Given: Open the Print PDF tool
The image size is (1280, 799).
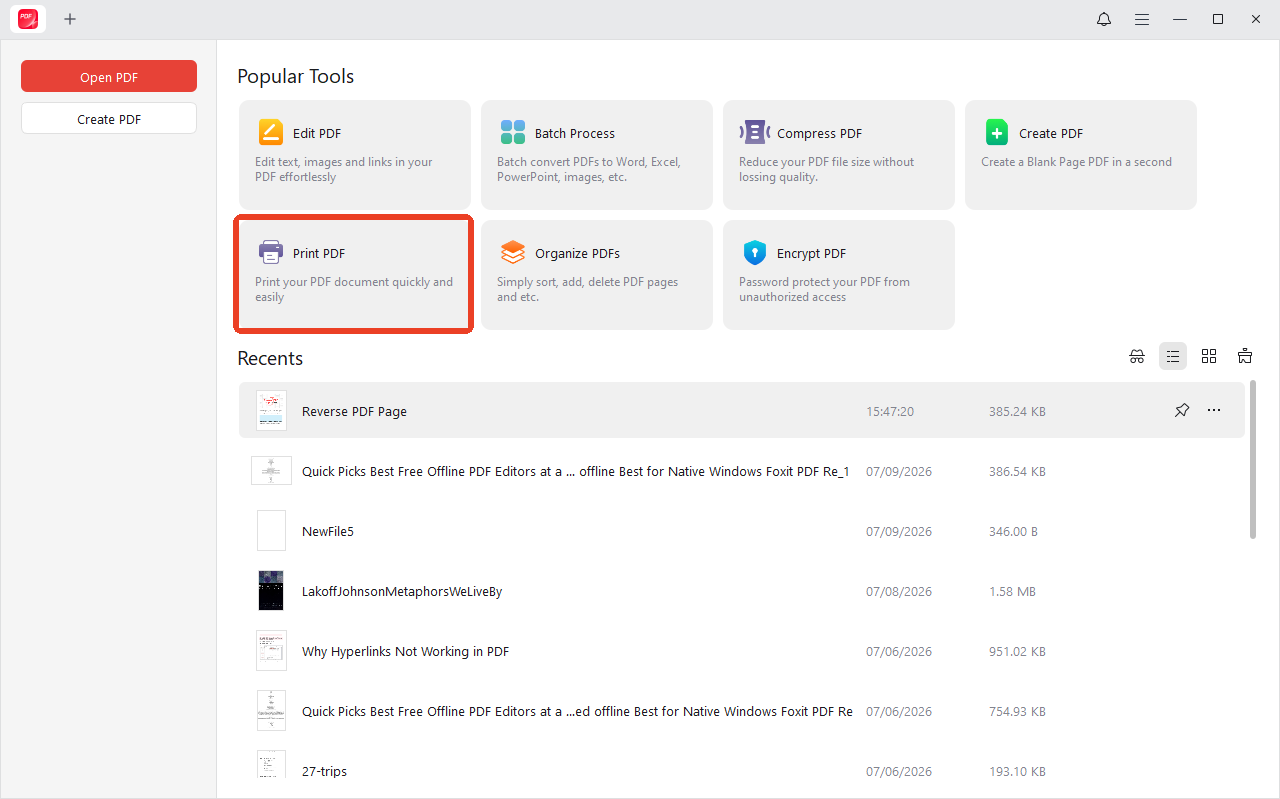Looking at the screenshot, I should [x=354, y=275].
